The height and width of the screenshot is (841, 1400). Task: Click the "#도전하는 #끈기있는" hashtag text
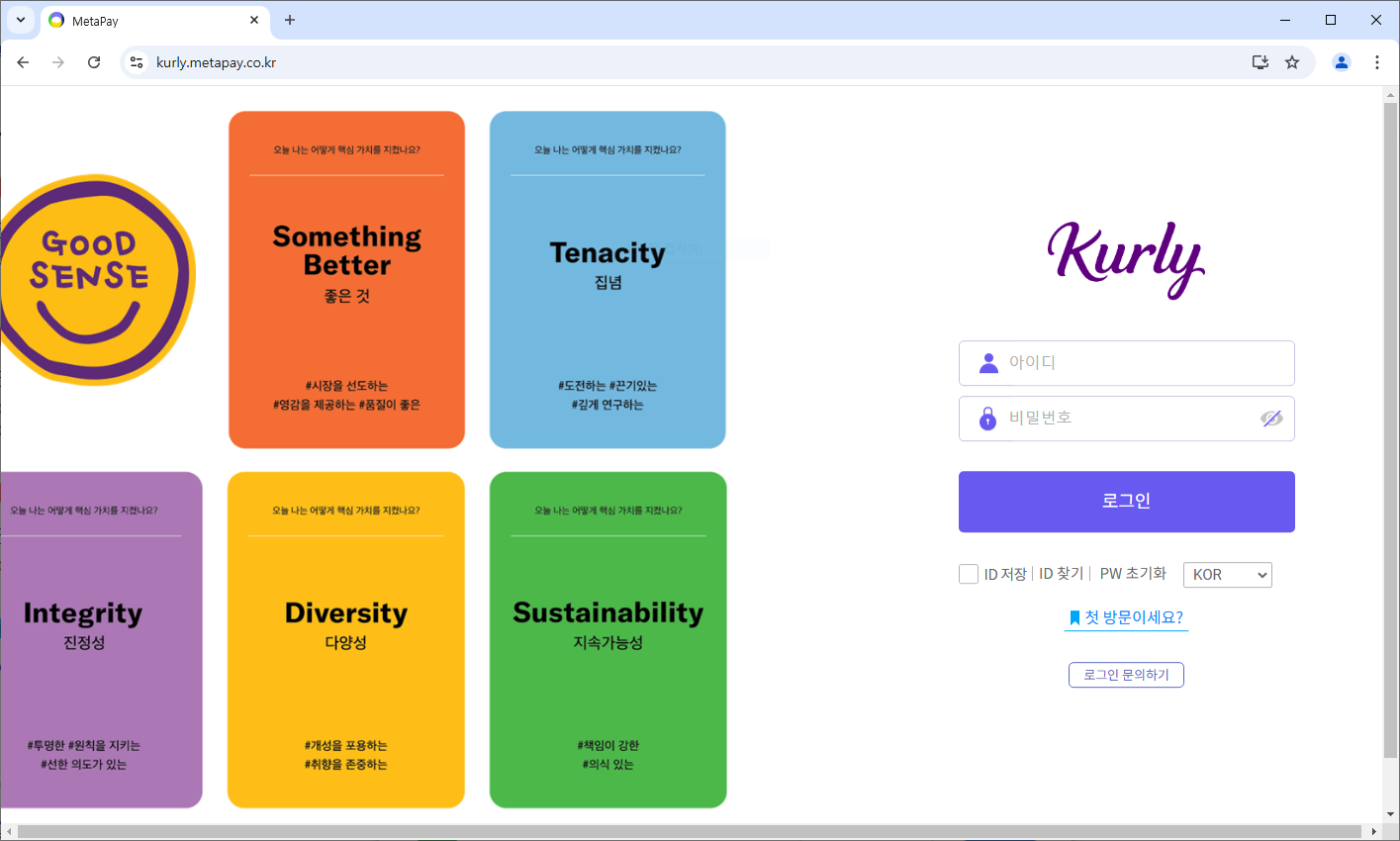[607, 386]
